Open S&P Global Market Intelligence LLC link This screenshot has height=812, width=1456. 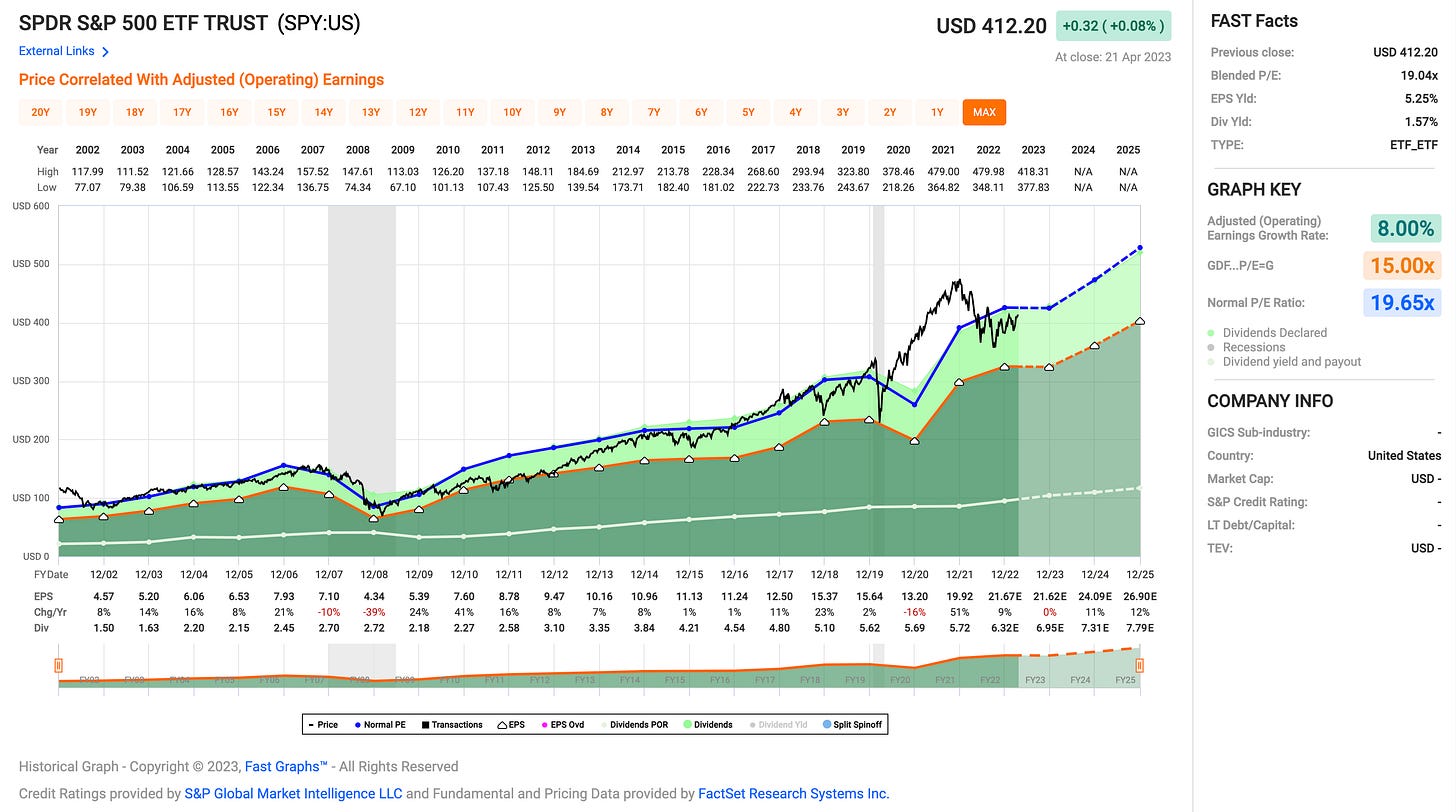point(293,794)
